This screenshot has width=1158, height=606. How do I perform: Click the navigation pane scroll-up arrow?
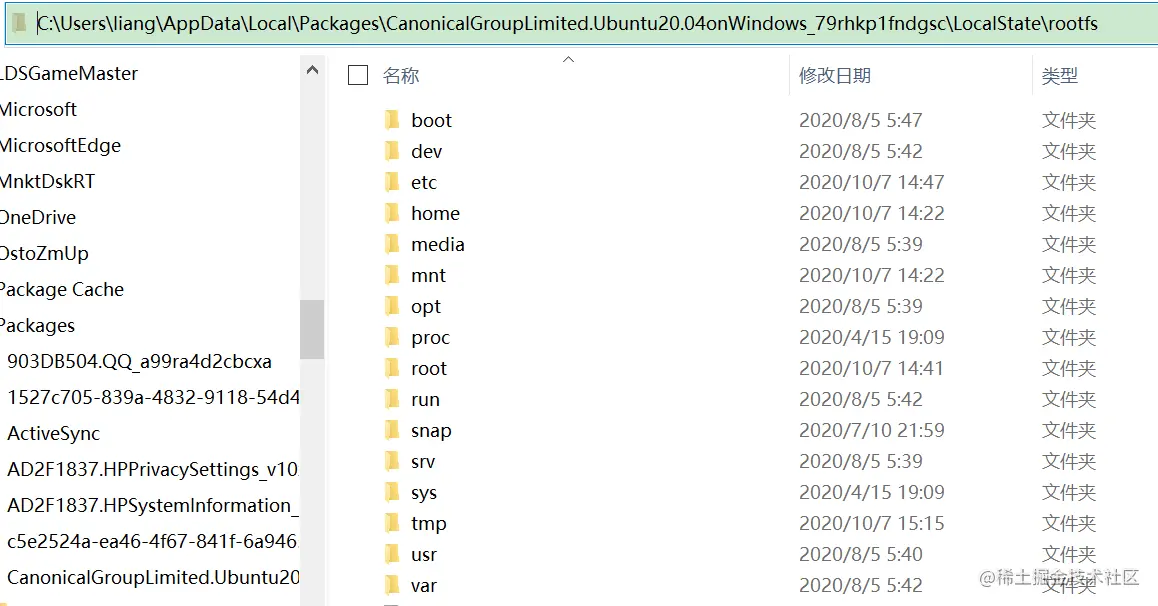pyautogui.click(x=312, y=70)
